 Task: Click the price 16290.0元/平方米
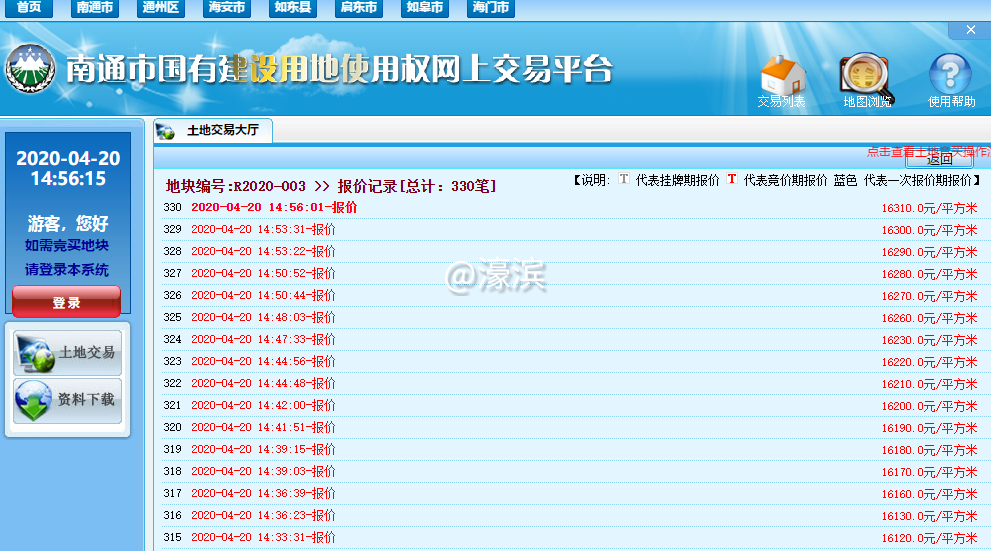pyautogui.click(x=930, y=253)
